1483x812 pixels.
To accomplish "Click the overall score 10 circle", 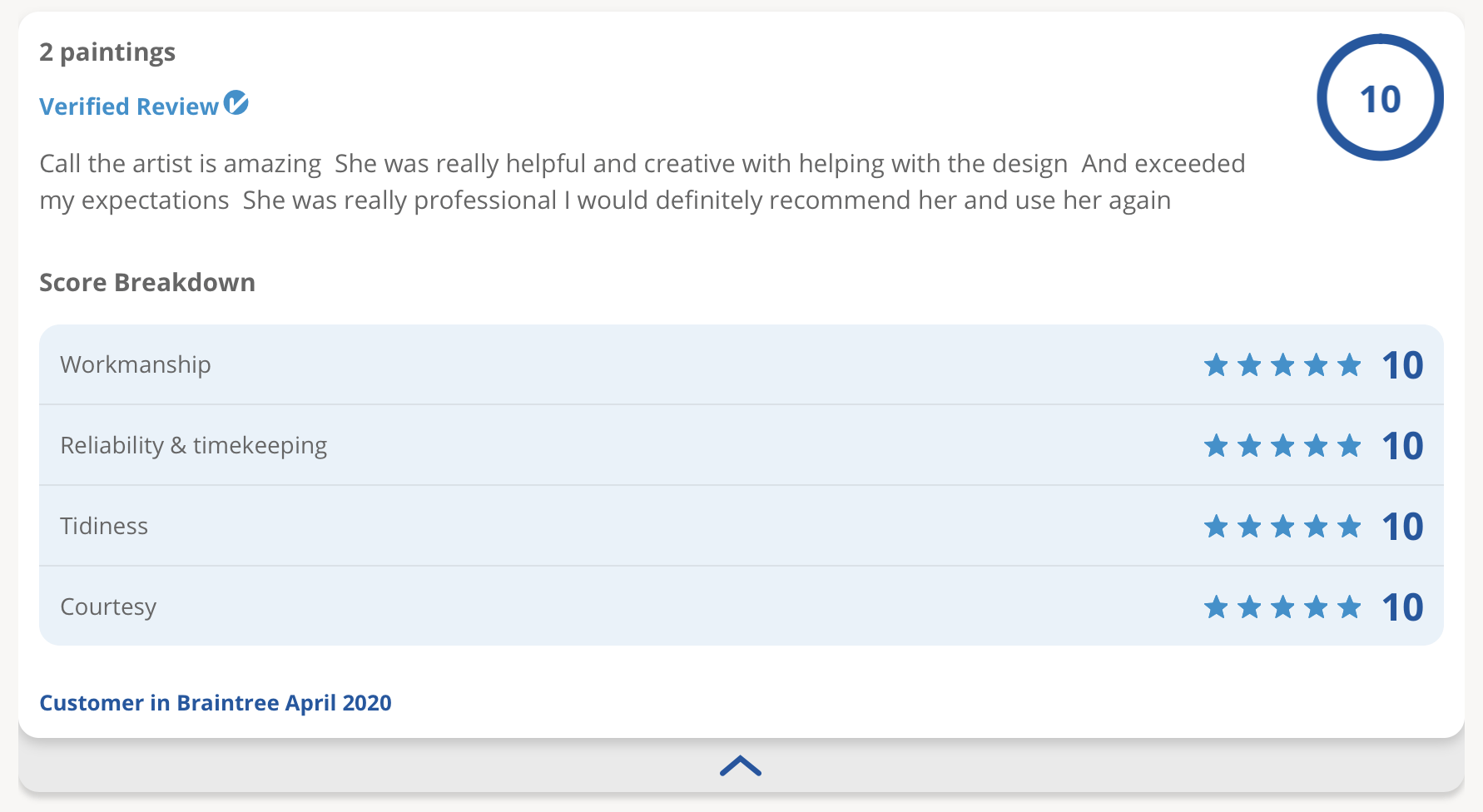I will (x=1380, y=98).
